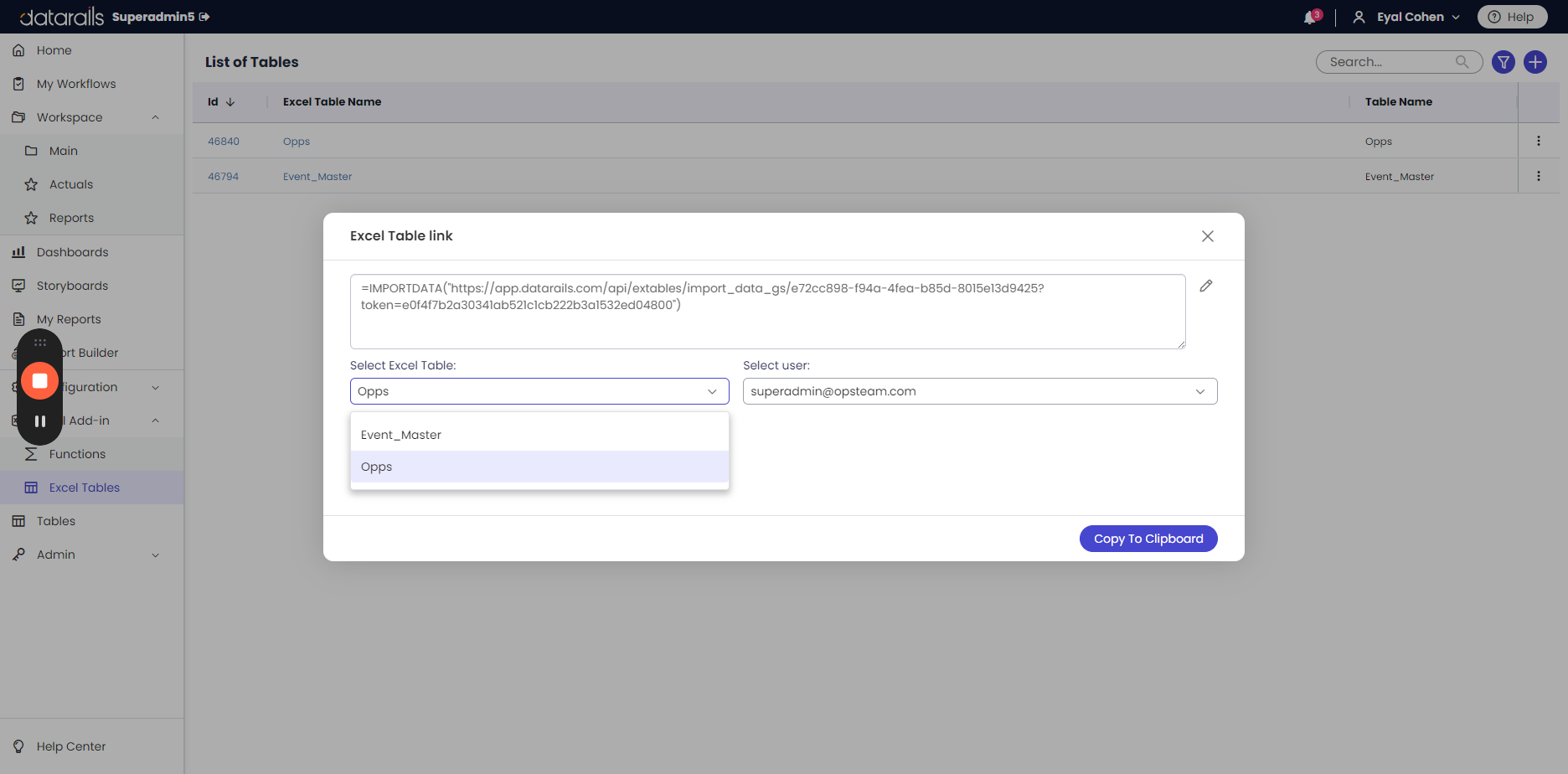Collapse the Workspace sidebar section
Image resolution: width=1568 pixels, height=774 pixels.
point(155,117)
